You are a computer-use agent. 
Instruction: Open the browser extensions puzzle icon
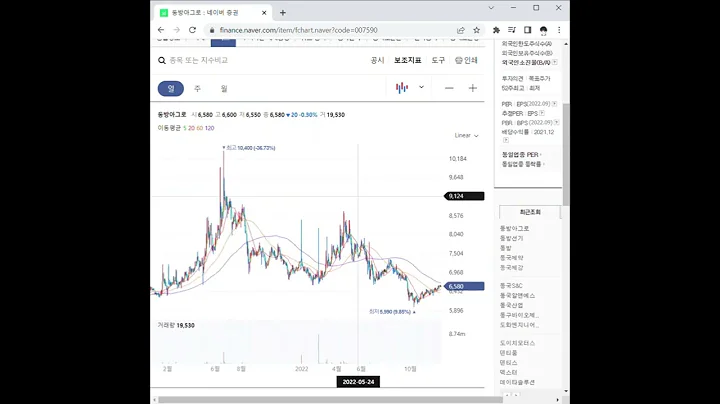coord(496,30)
